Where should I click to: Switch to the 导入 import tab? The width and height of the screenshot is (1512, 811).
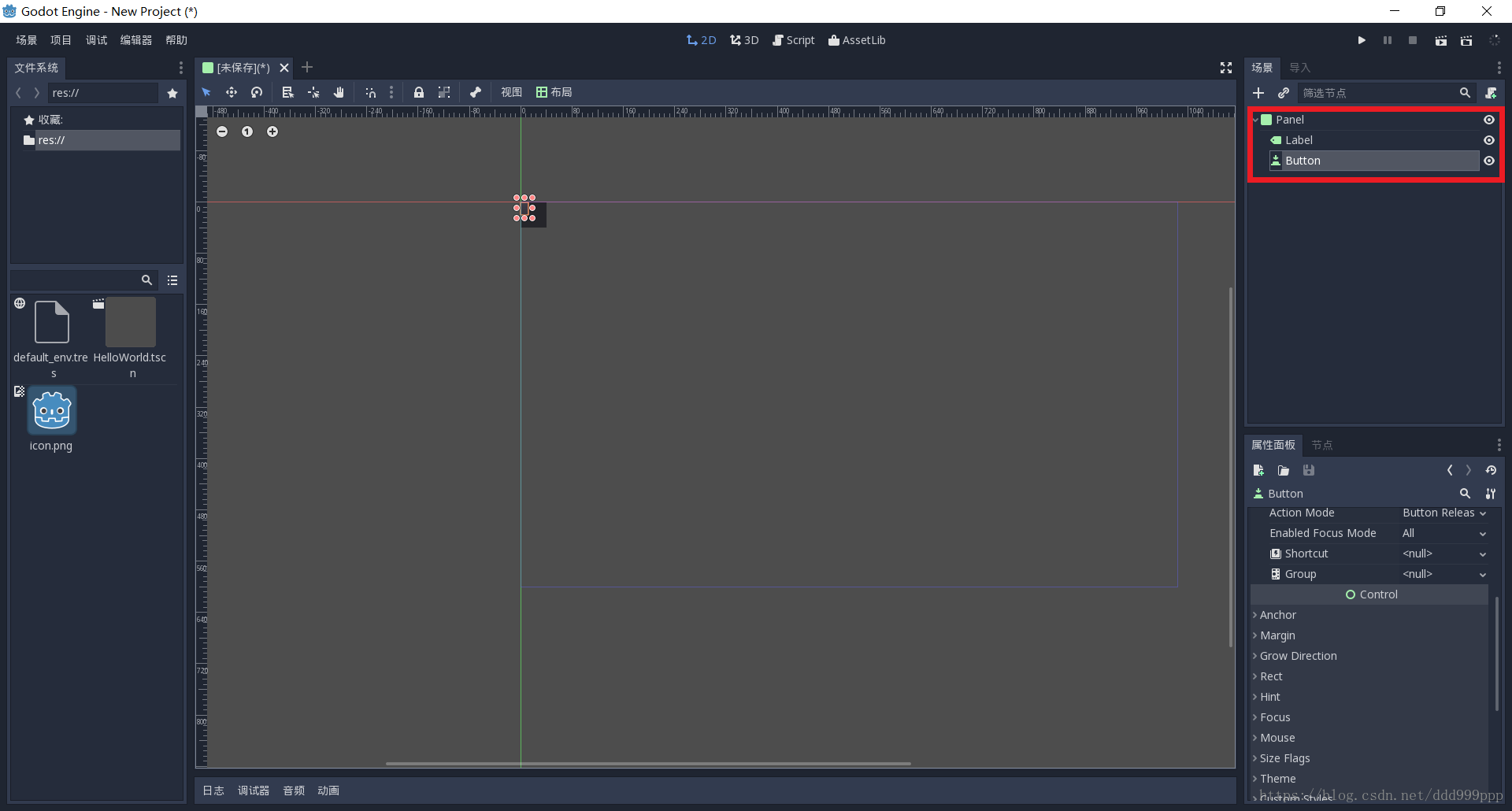(x=1299, y=68)
